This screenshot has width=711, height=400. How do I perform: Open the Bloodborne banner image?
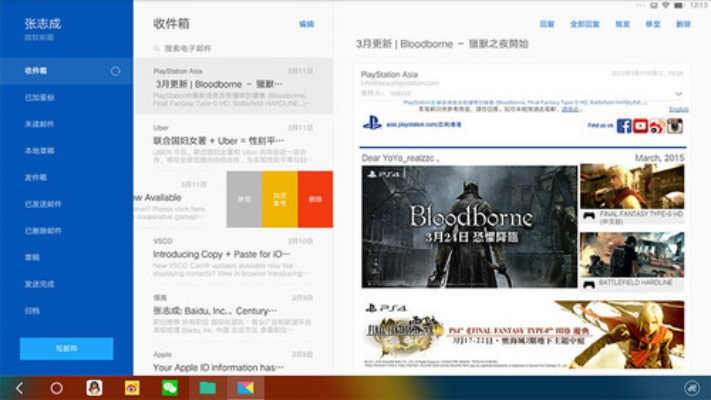[x=469, y=226]
